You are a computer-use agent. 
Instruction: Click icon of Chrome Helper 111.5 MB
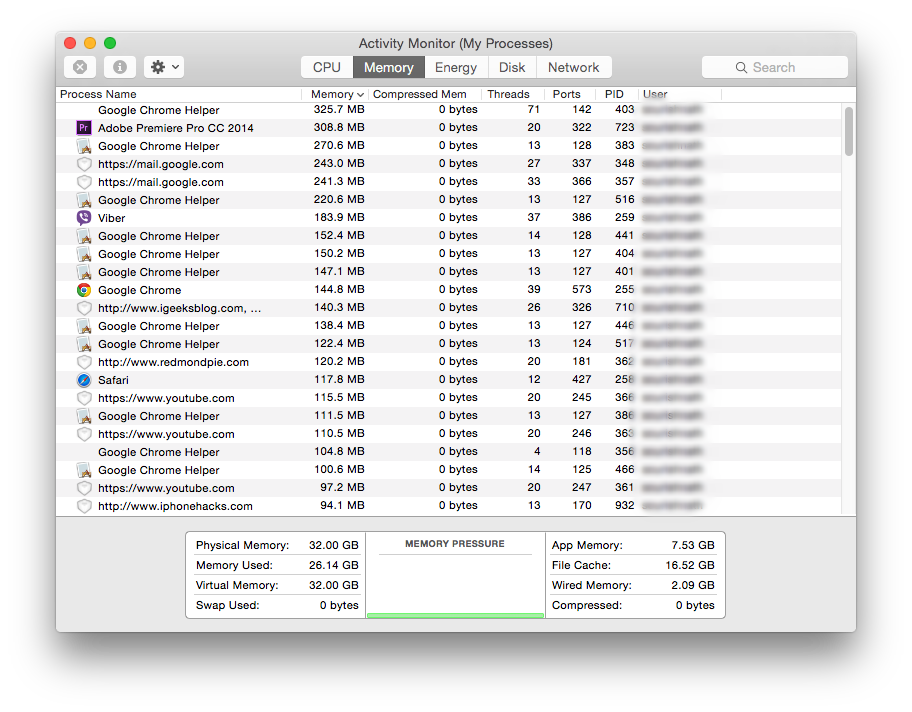(x=84, y=416)
